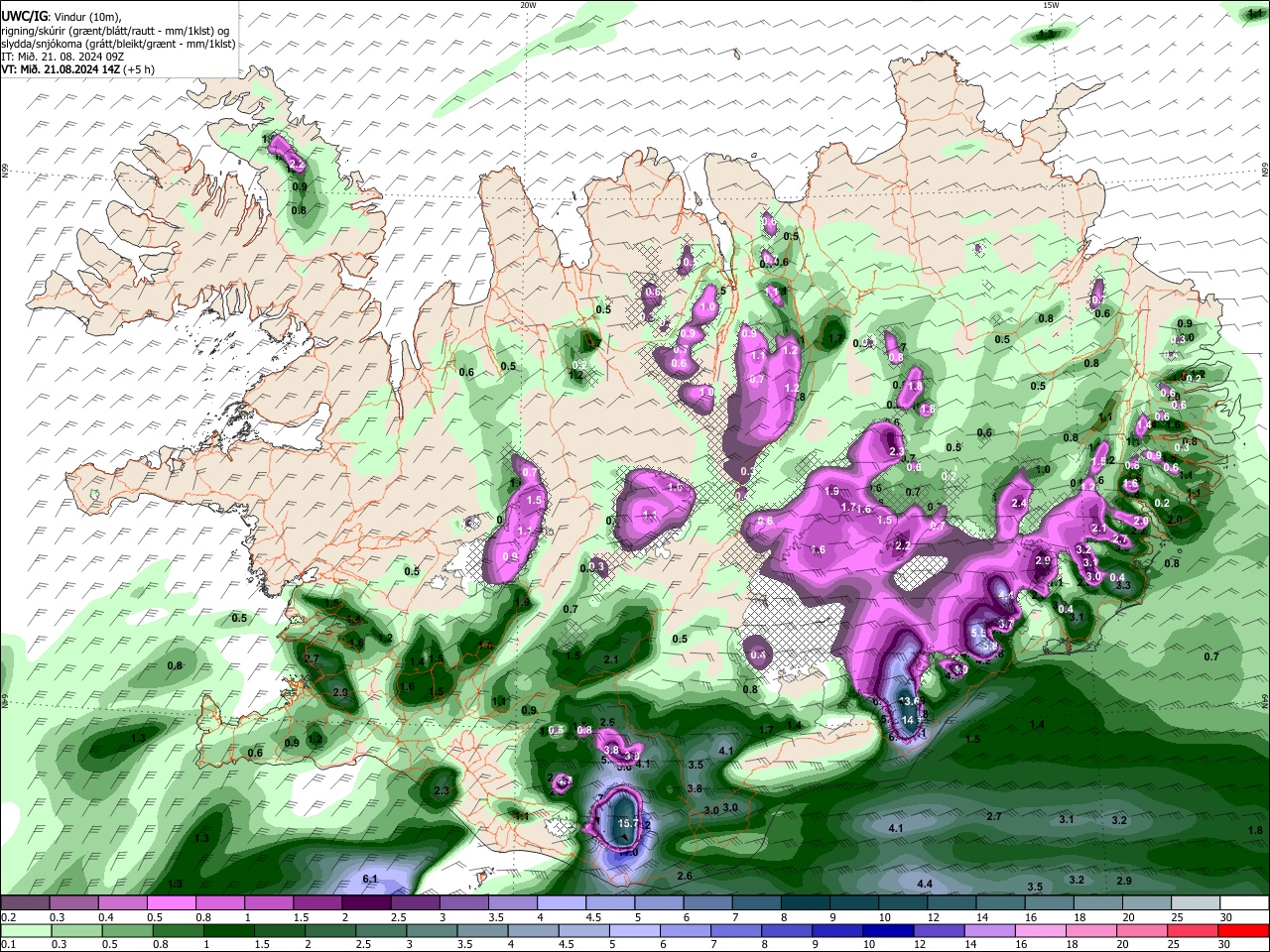
Task: Click the 0.2 label of the upper color scale
Action: coord(8,917)
